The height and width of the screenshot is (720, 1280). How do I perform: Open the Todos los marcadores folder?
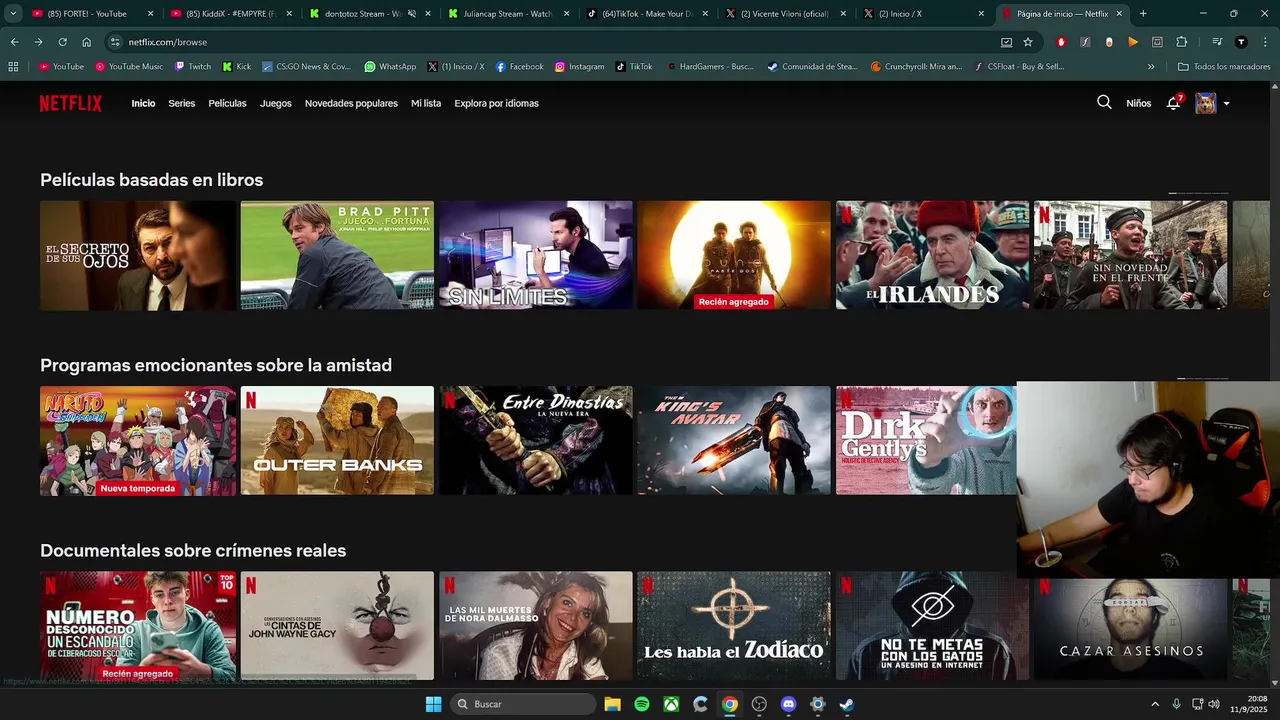pos(1224,67)
